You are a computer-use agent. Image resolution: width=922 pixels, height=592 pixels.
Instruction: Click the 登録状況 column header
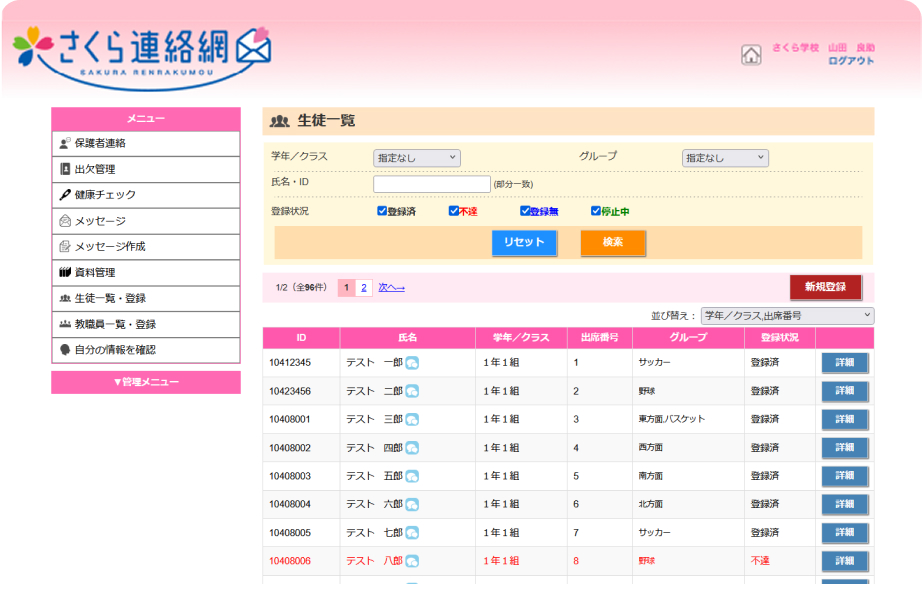click(x=780, y=338)
